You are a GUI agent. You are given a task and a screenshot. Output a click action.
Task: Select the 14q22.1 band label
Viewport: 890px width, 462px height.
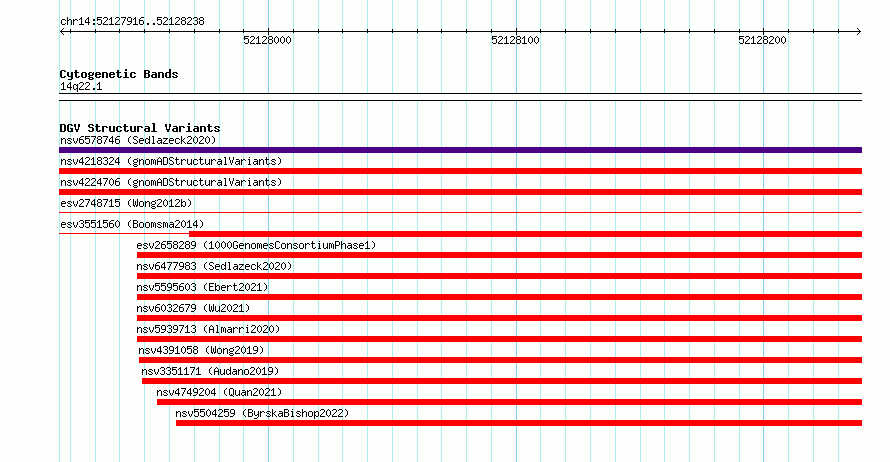81,86
